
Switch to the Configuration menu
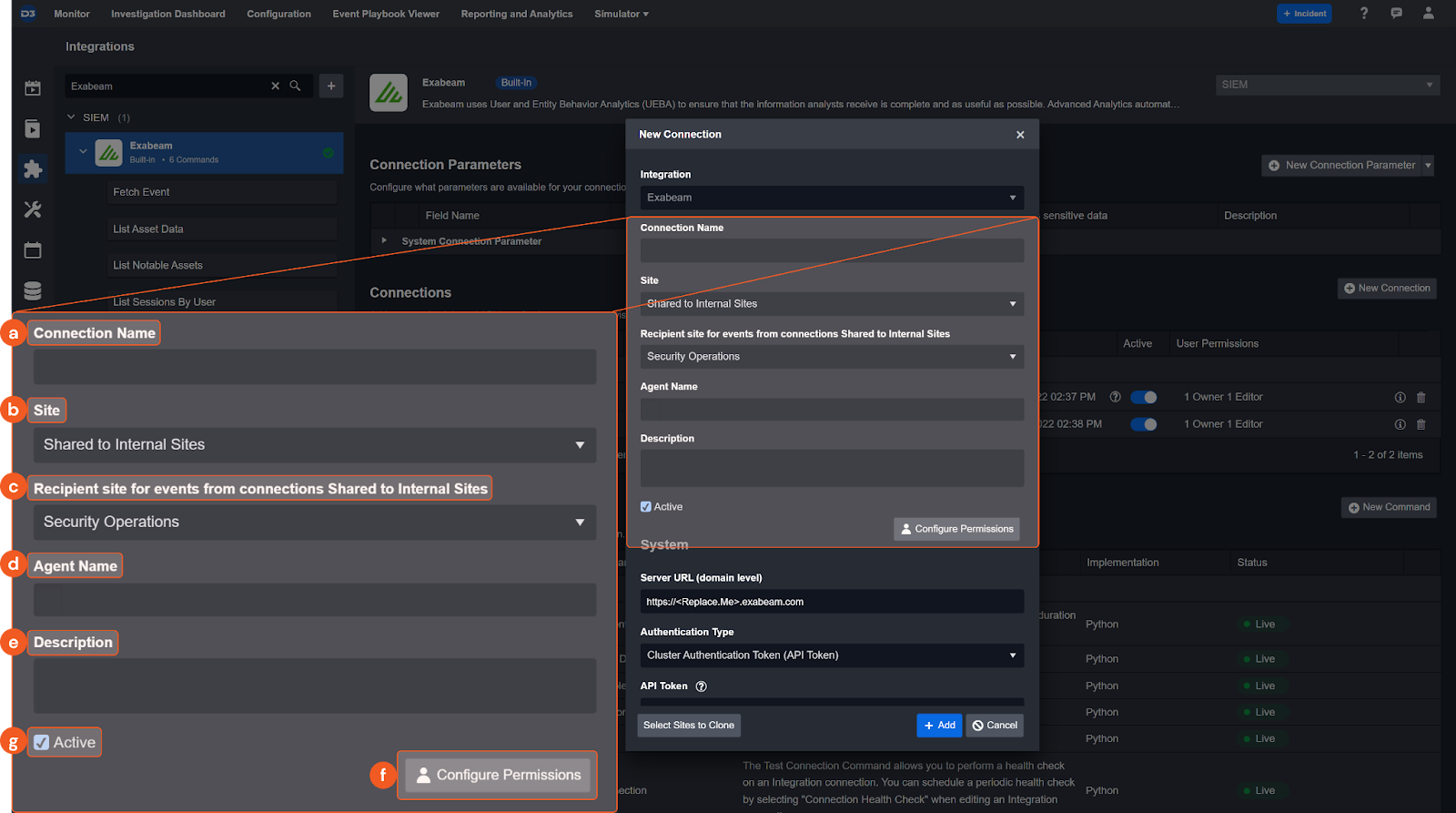tap(278, 14)
